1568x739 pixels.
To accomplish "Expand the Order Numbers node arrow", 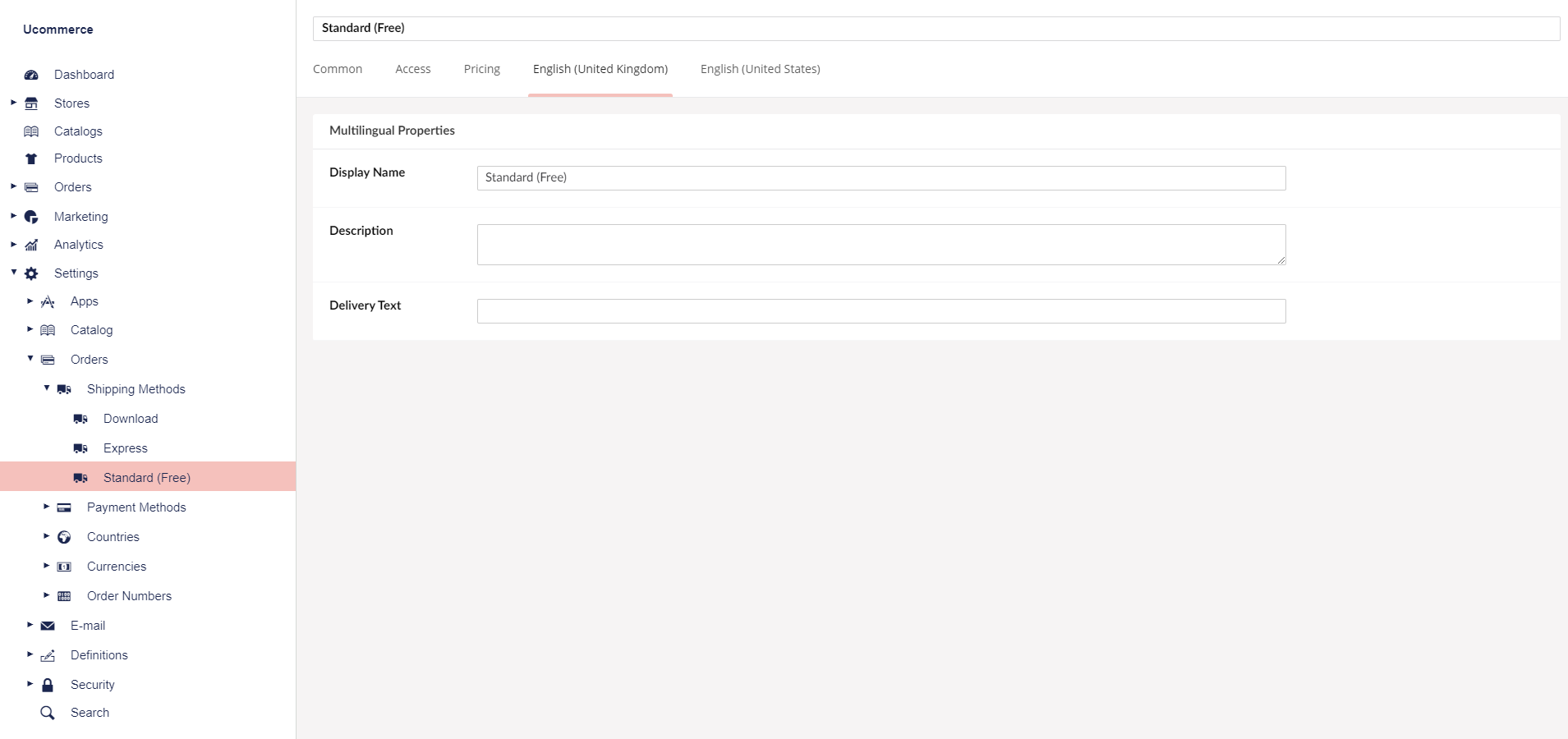I will [x=46, y=595].
